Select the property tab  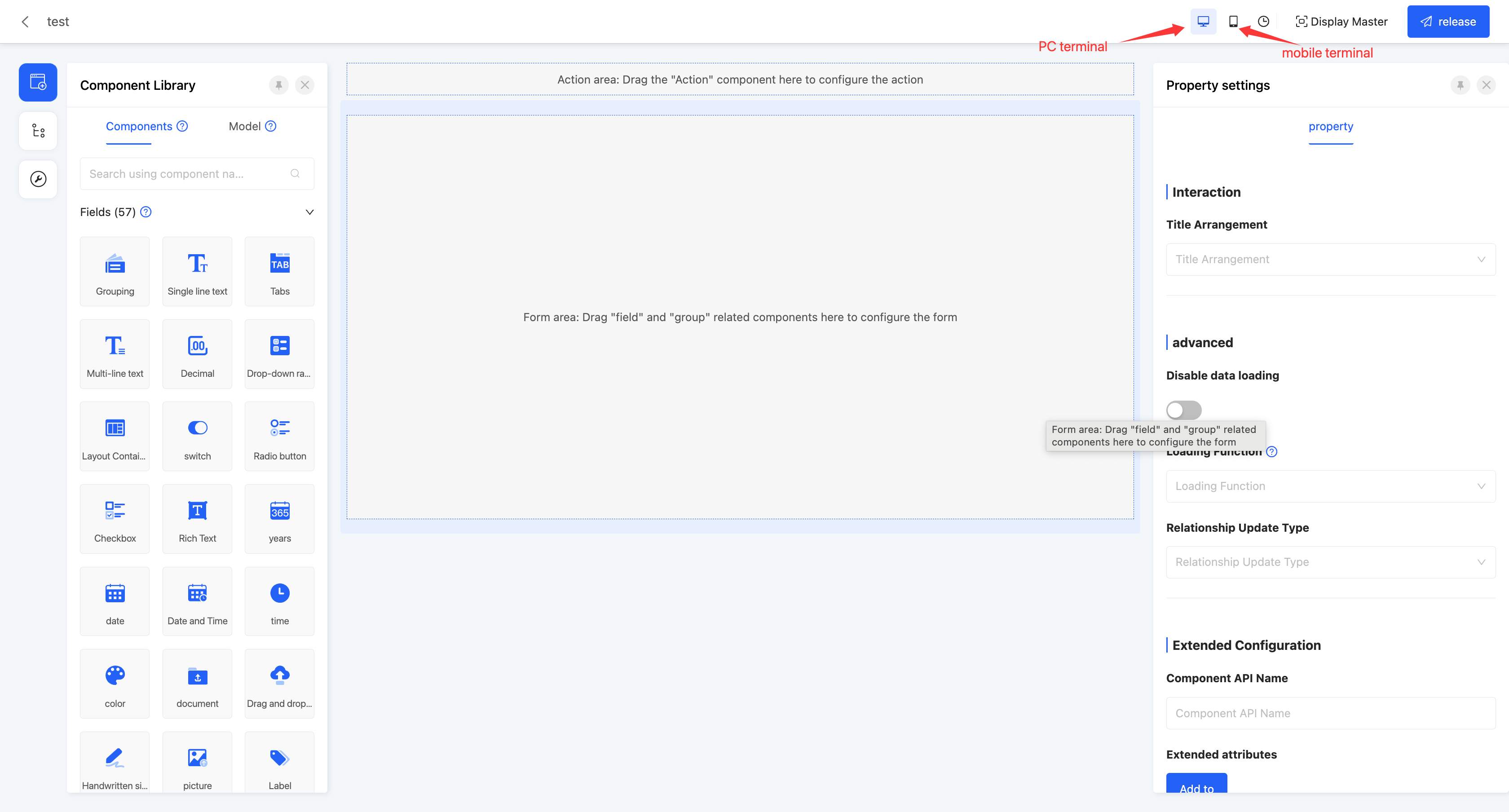[1330, 127]
